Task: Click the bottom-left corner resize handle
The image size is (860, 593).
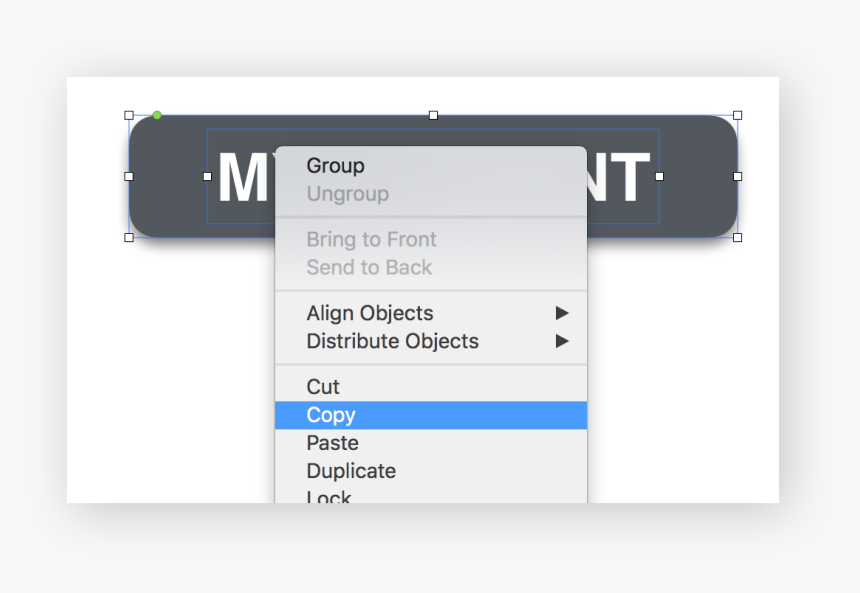Action: (129, 237)
